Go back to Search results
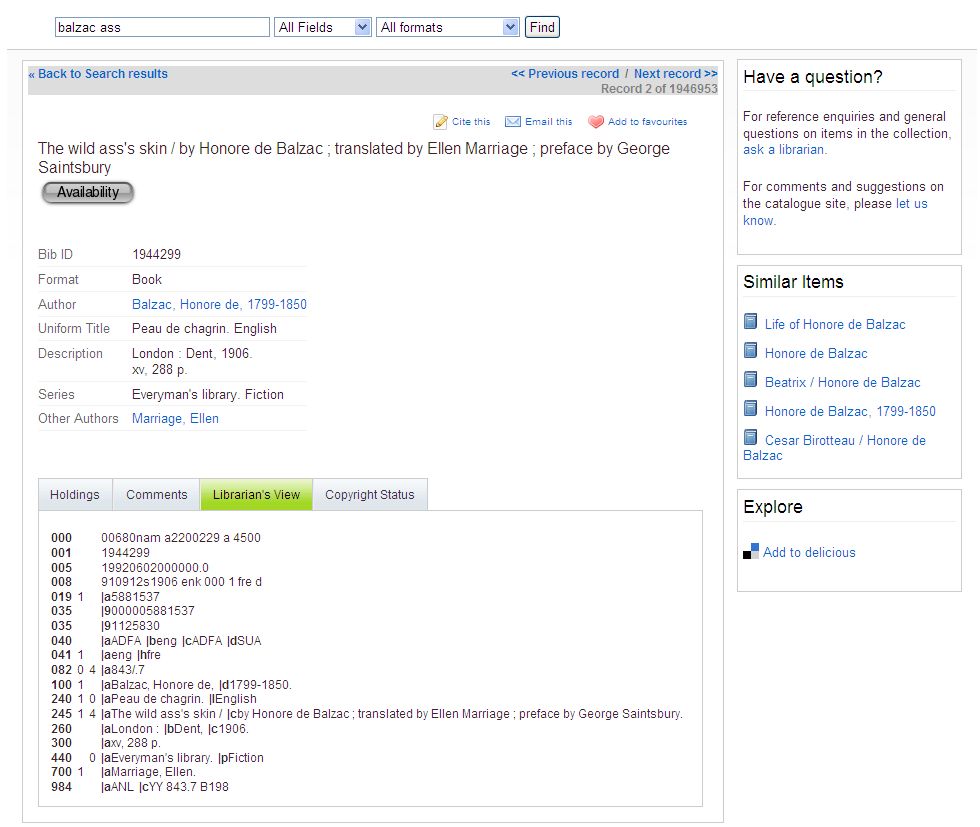The width and height of the screenshot is (980, 827). 98,74
